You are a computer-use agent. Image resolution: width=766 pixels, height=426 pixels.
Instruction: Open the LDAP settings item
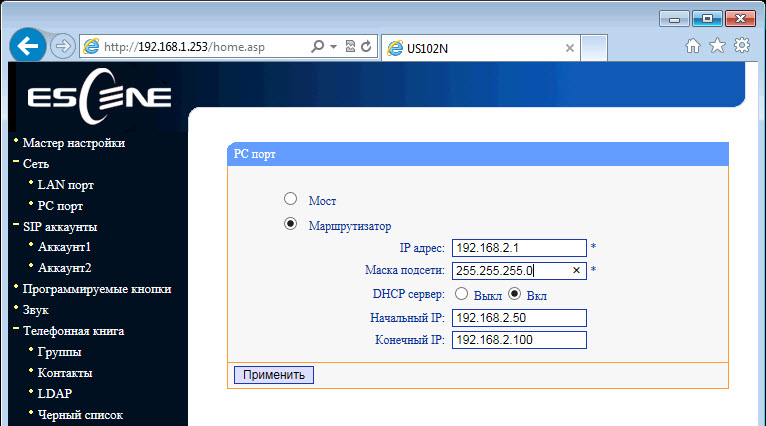tap(55, 393)
